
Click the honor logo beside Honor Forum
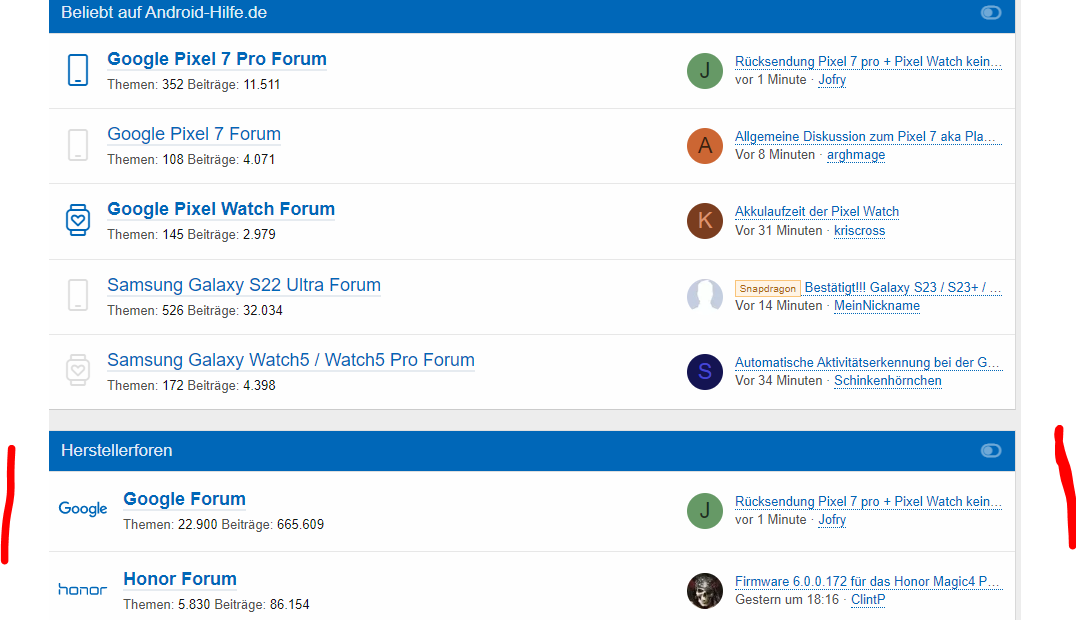(83, 589)
